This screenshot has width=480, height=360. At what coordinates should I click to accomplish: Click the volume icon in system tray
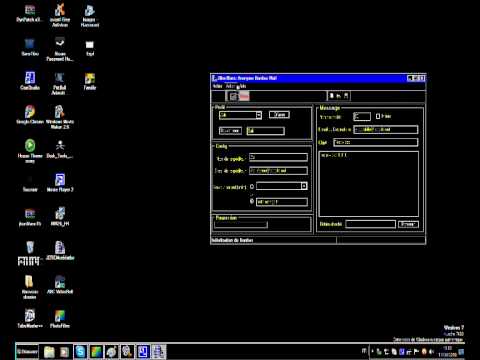431,352
